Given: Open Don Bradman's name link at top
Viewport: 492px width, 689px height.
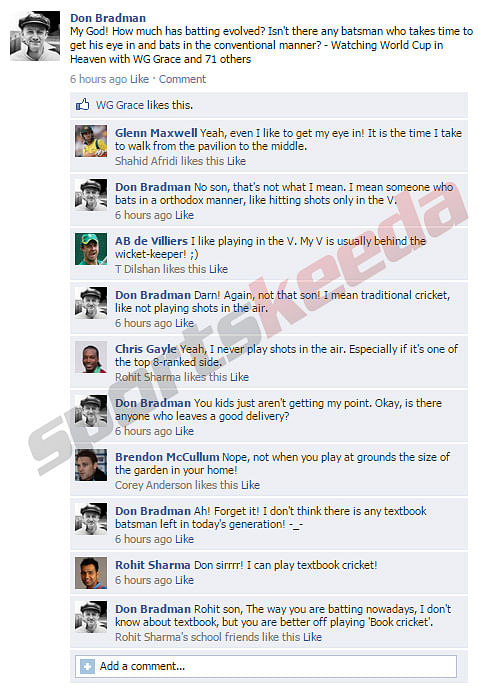Looking at the screenshot, I should (x=108, y=18).
